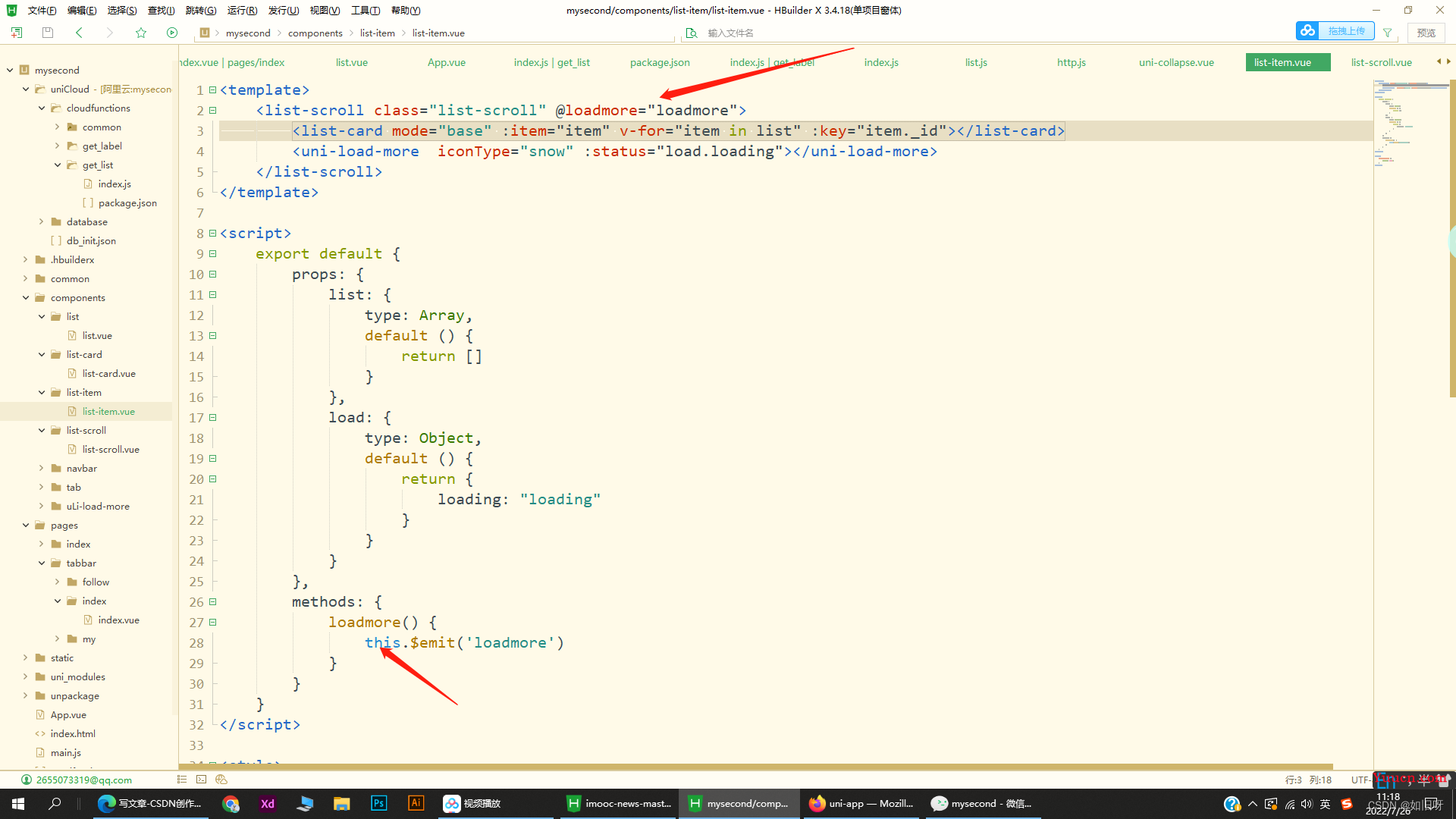Toggle code fold at line 26 methods

[213, 602]
